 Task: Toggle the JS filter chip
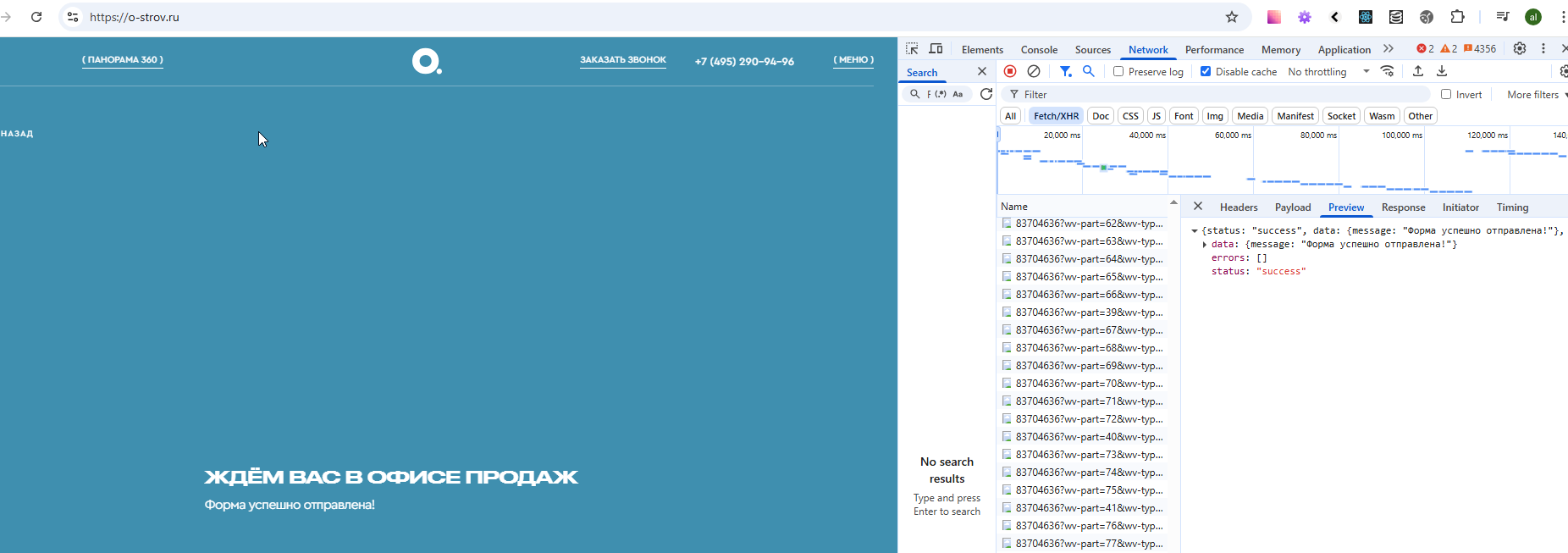pyautogui.click(x=1157, y=116)
